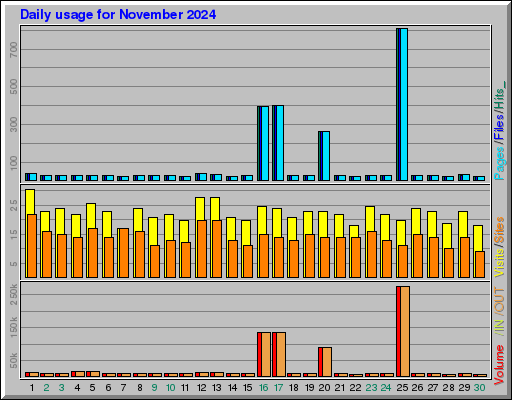Click day label '6' on x-axis
512x400 pixels.
click(x=108, y=388)
